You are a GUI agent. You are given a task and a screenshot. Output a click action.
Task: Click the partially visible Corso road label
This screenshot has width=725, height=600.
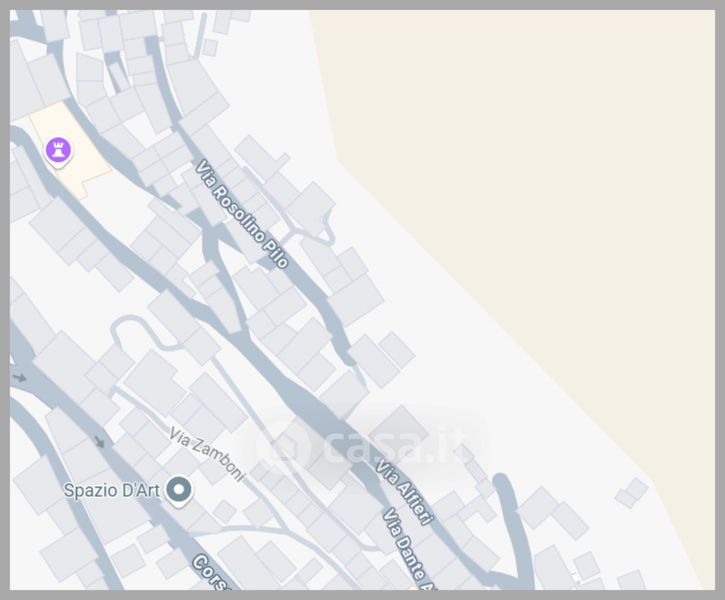(212, 572)
